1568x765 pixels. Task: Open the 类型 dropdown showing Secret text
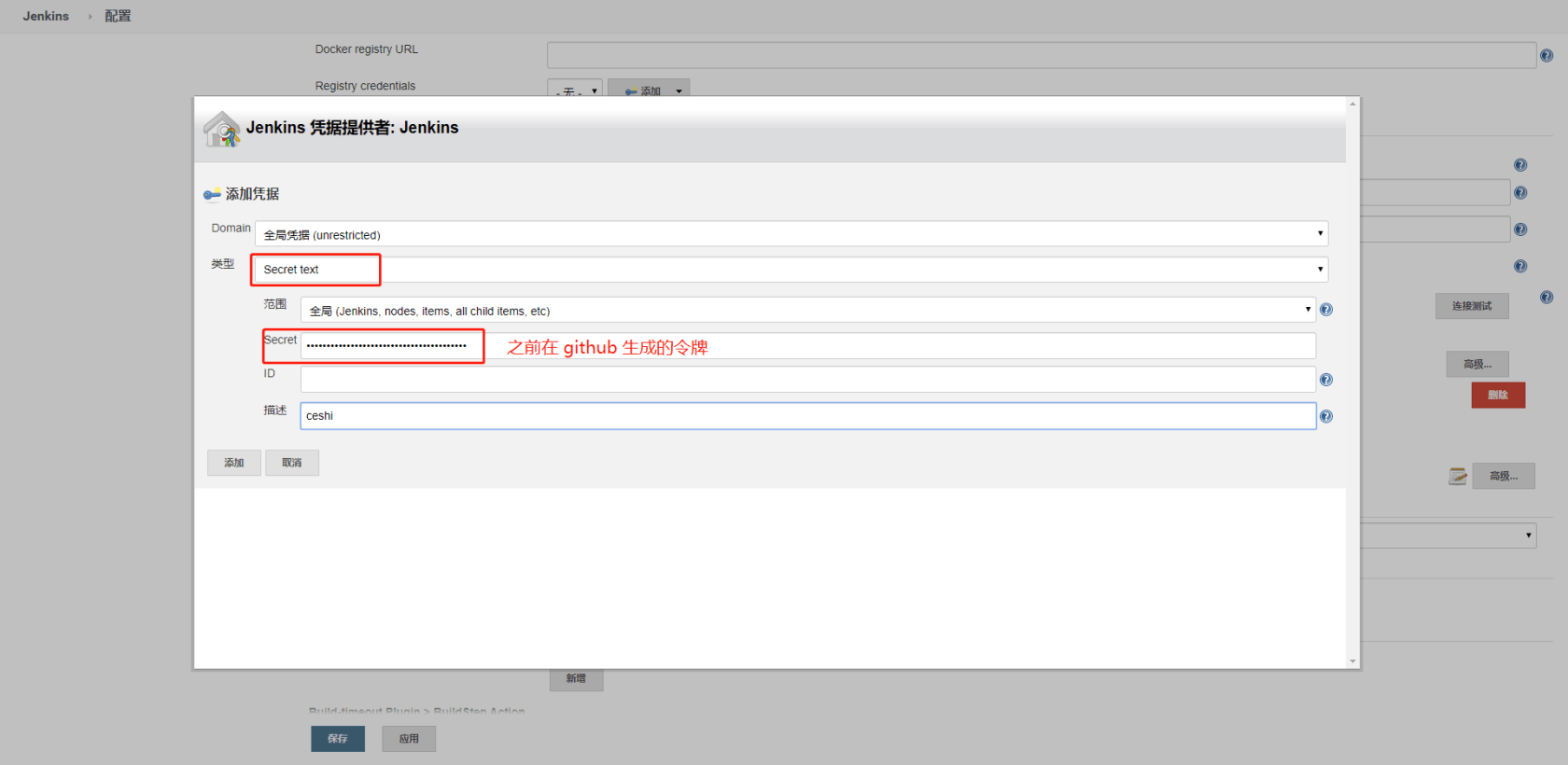click(x=791, y=270)
